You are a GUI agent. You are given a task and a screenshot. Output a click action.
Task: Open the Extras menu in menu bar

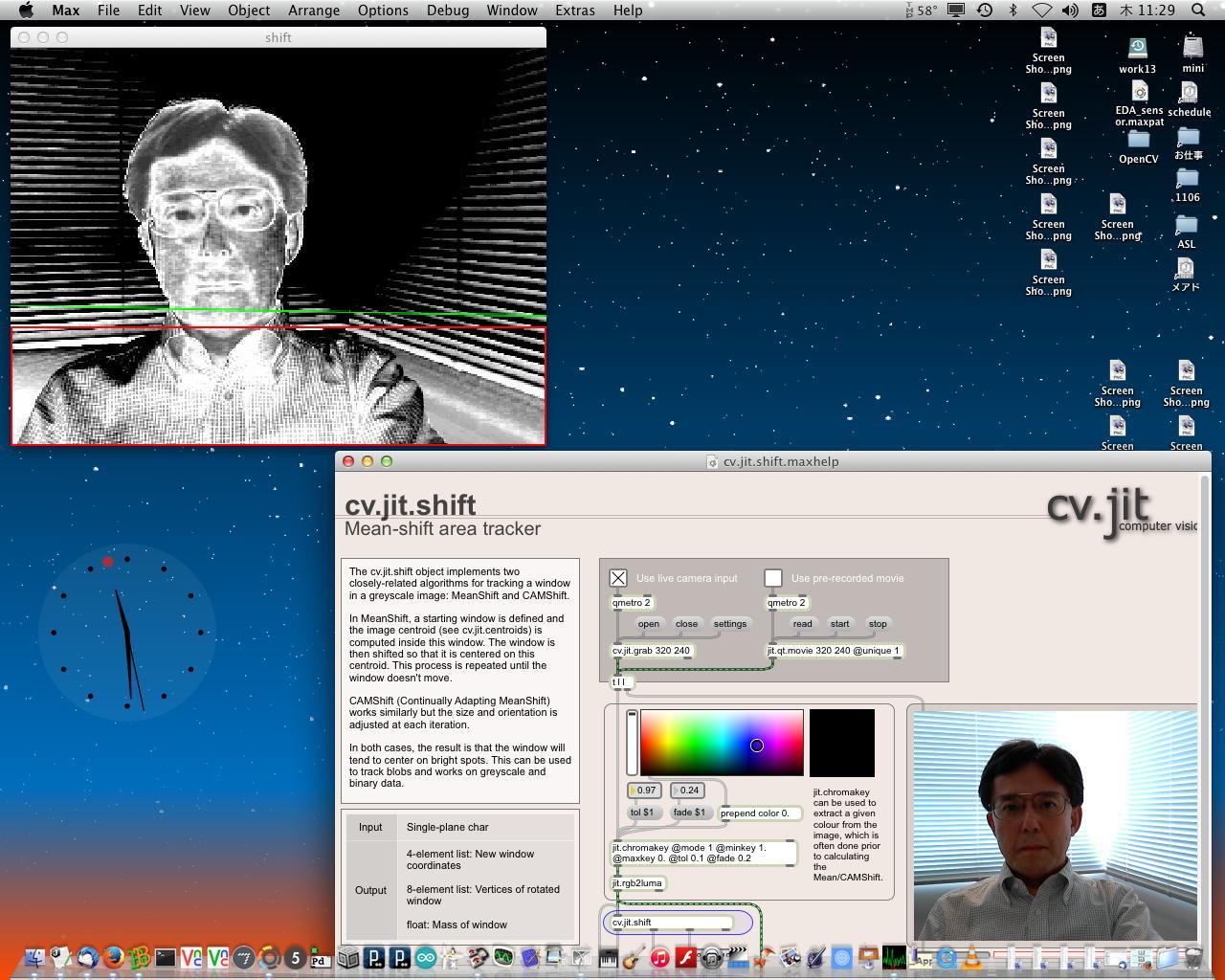click(x=574, y=11)
